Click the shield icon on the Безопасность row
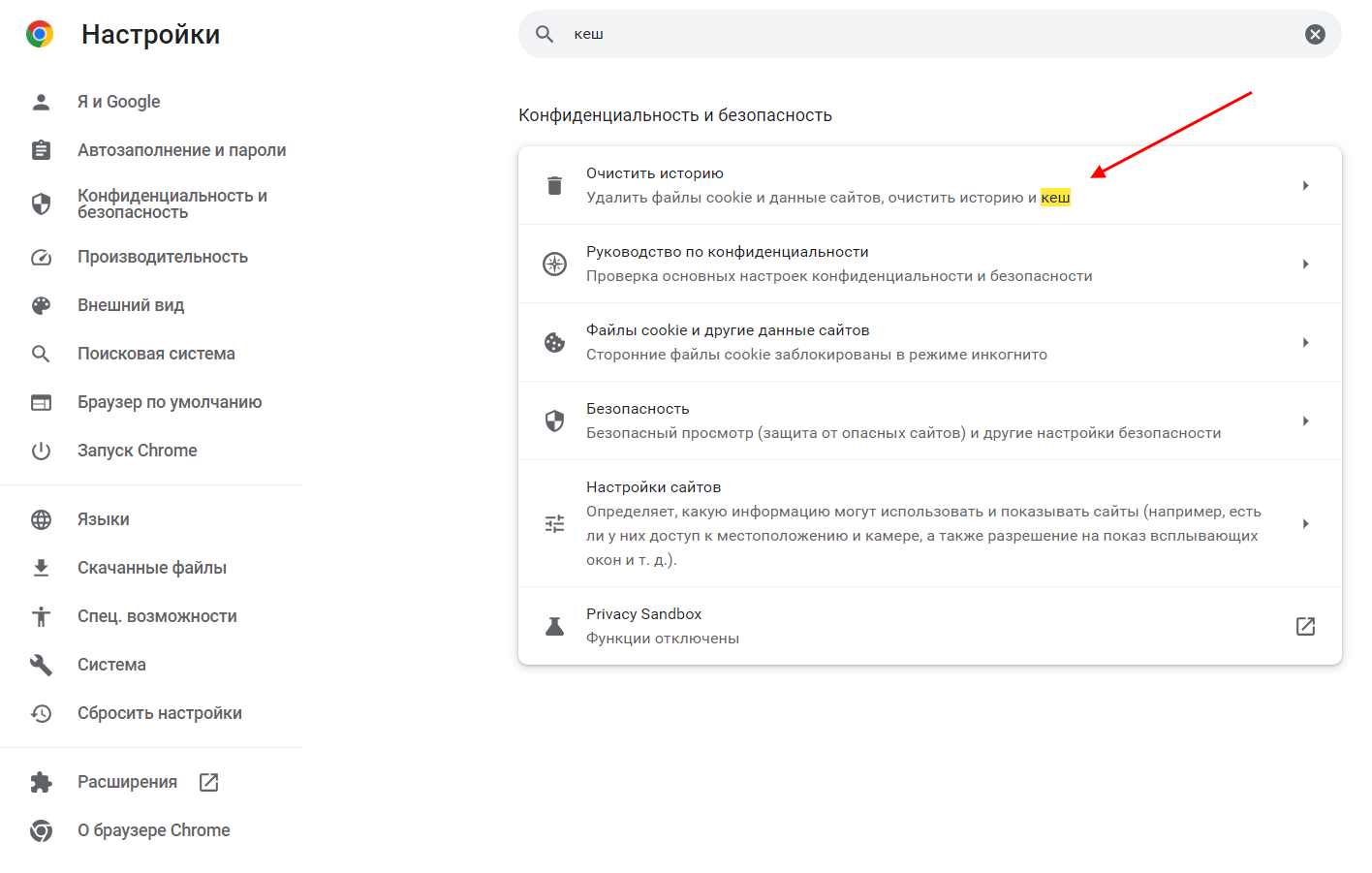The image size is (1372, 873). click(553, 420)
